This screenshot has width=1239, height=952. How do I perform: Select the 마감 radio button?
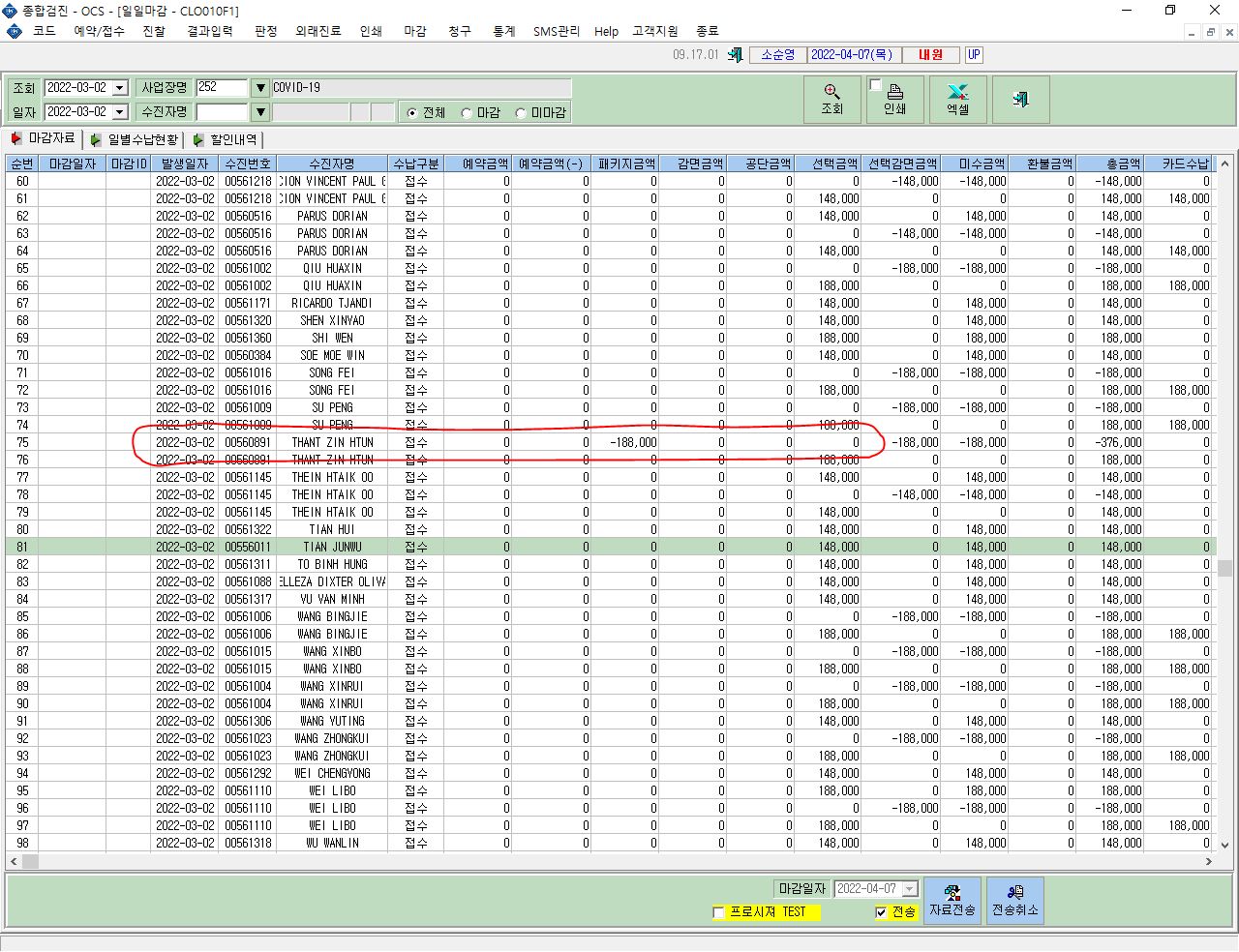(x=467, y=113)
